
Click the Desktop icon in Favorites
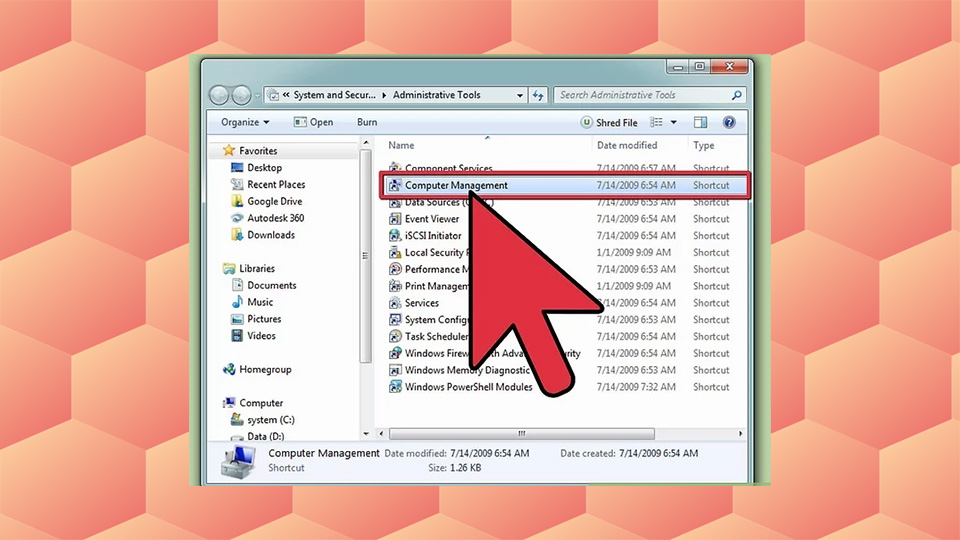pos(237,167)
